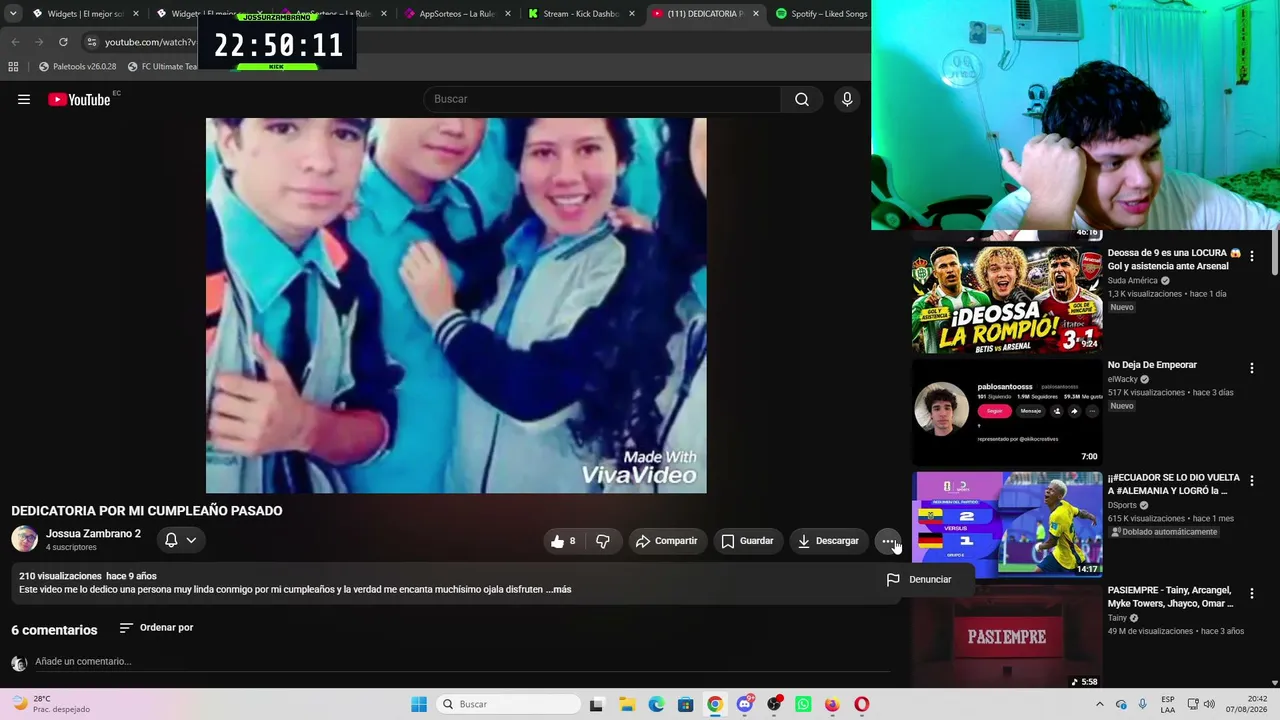This screenshot has width=1280, height=720.
Task: Click the Guardar save button
Action: tap(747, 541)
